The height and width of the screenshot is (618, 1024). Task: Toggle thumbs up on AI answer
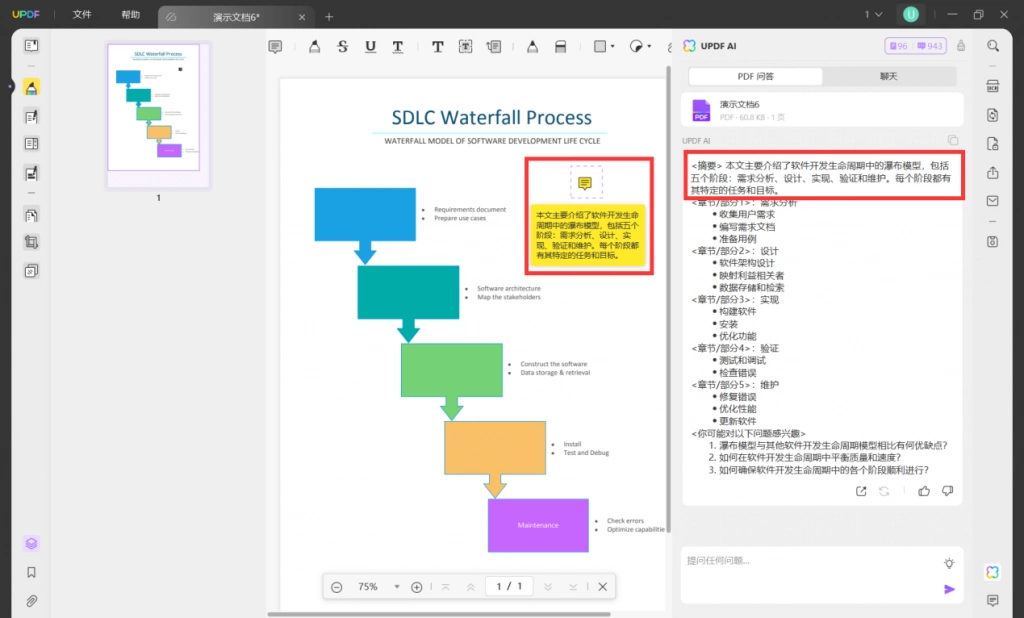pos(924,491)
